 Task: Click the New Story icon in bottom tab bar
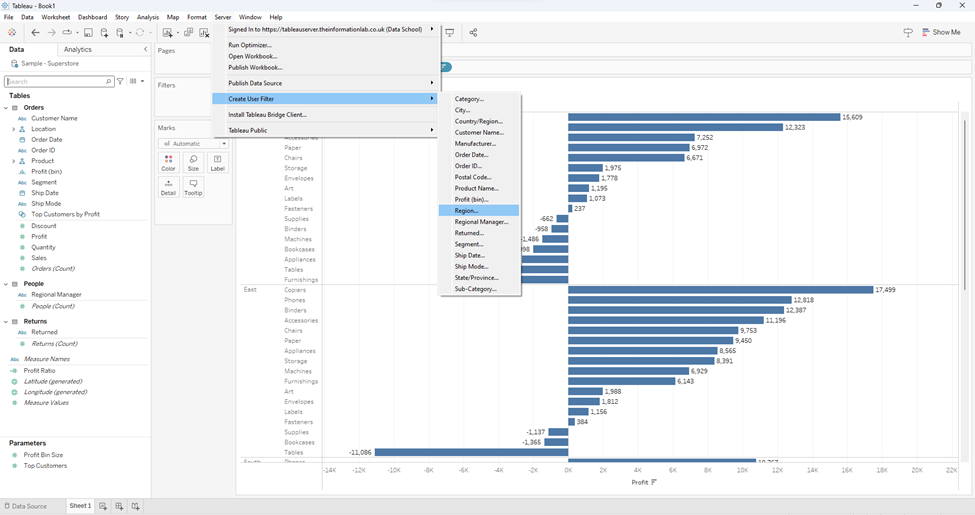click(136, 506)
